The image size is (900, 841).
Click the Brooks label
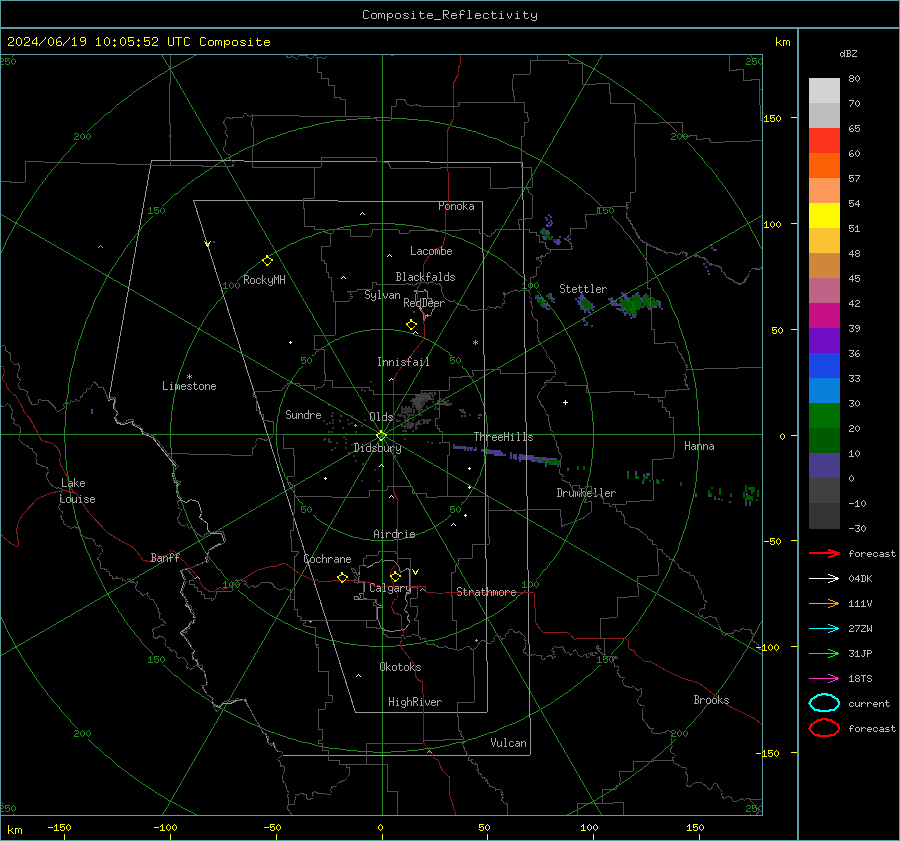pyautogui.click(x=711, y=700)
